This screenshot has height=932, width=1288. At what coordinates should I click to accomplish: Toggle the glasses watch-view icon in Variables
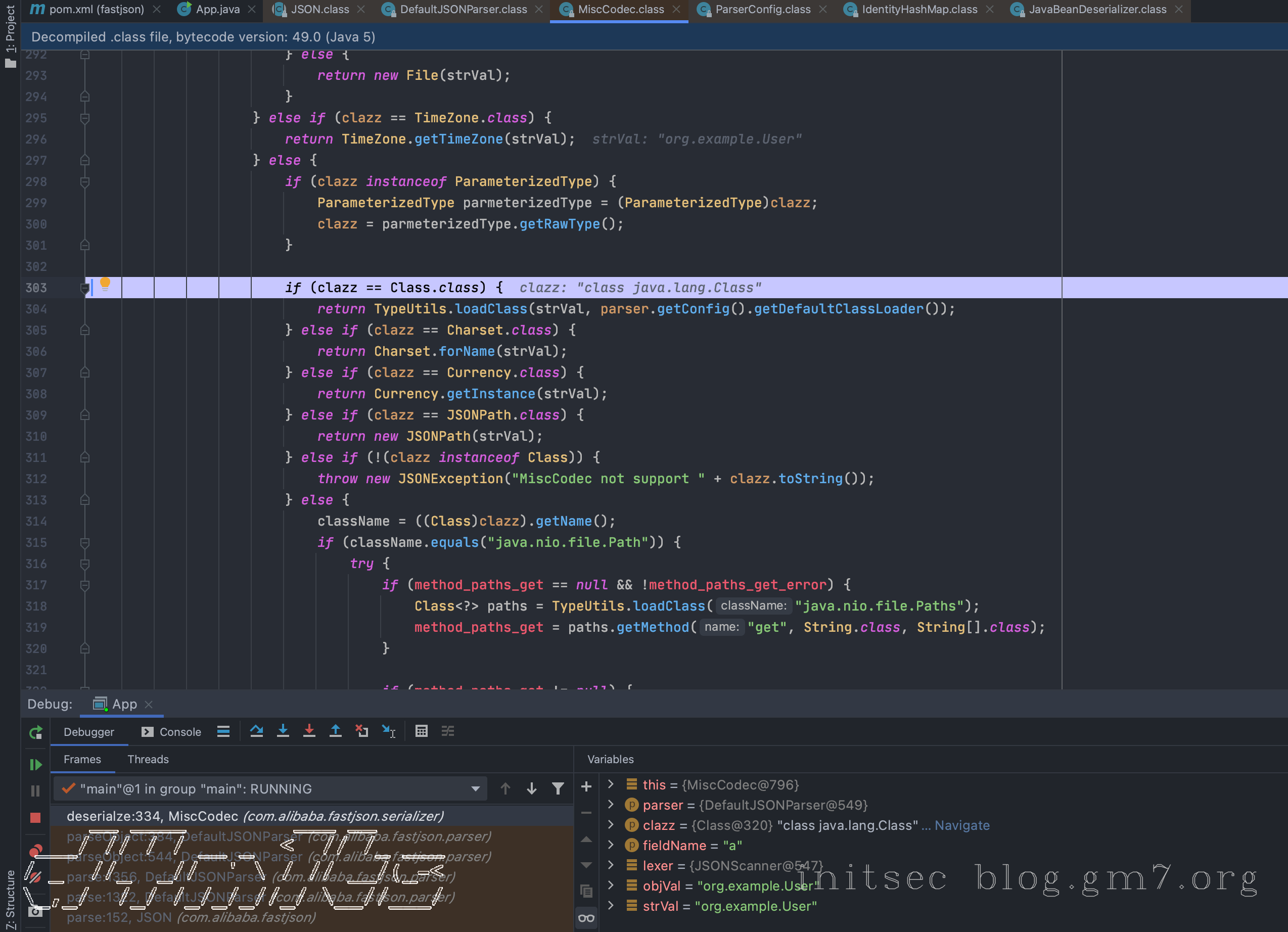(587, 917)
